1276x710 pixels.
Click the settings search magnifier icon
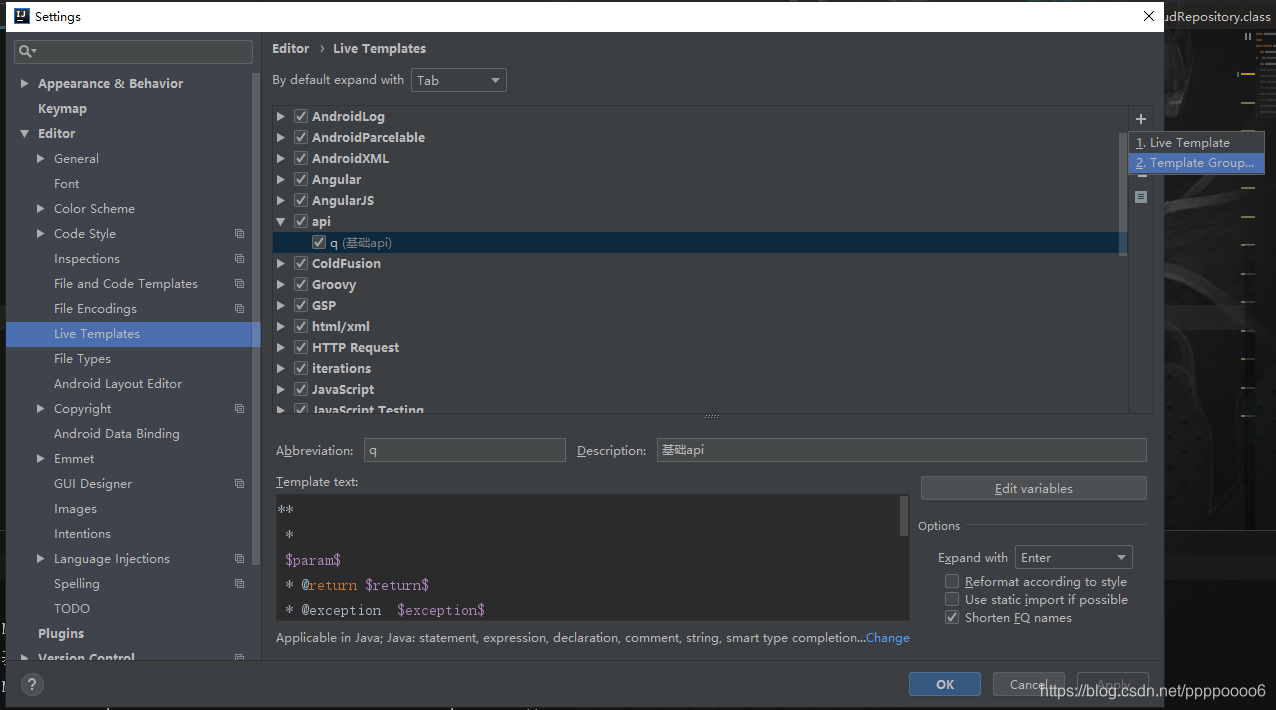pos(26,51)
